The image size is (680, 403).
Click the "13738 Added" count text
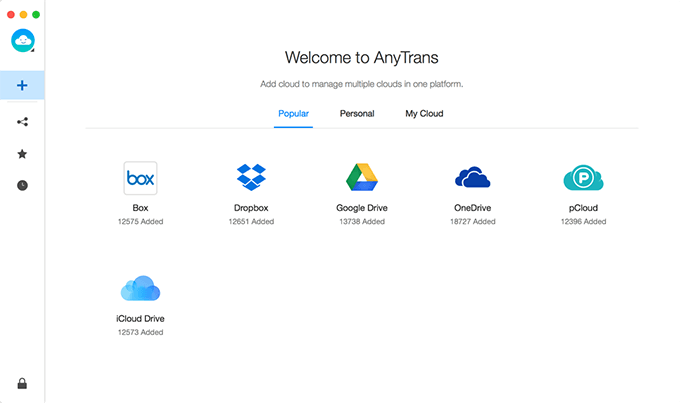coord(362,221)
